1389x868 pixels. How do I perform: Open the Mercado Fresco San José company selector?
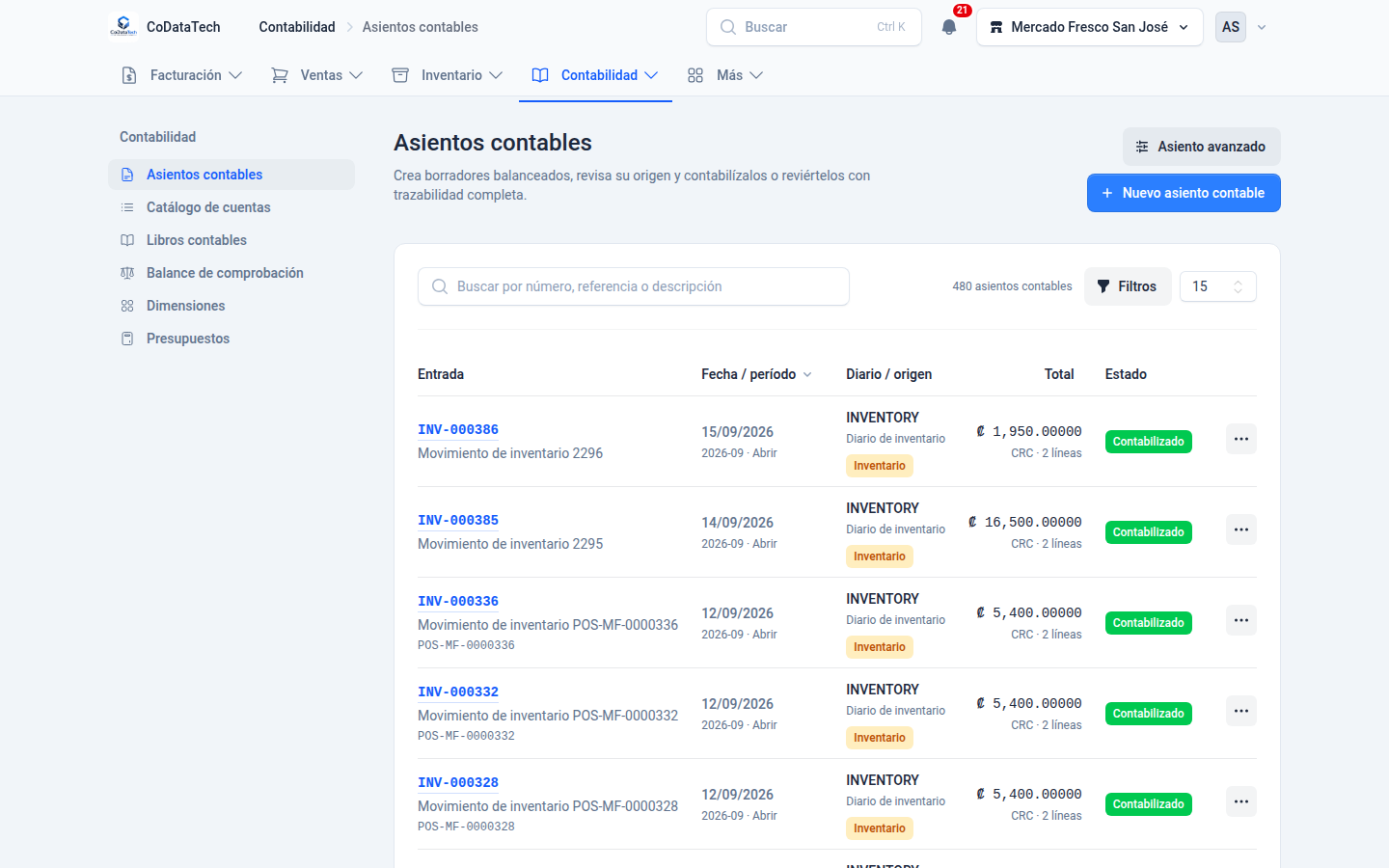click(x=1090, y=27)
